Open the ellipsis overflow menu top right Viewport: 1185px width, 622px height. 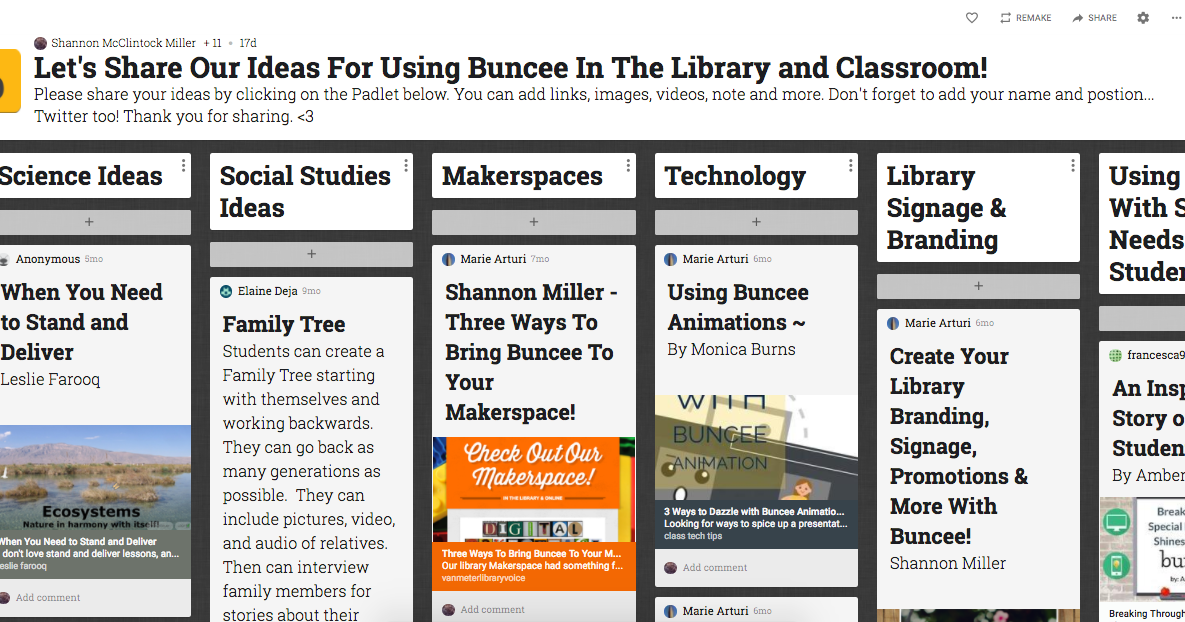point(1176,17)
